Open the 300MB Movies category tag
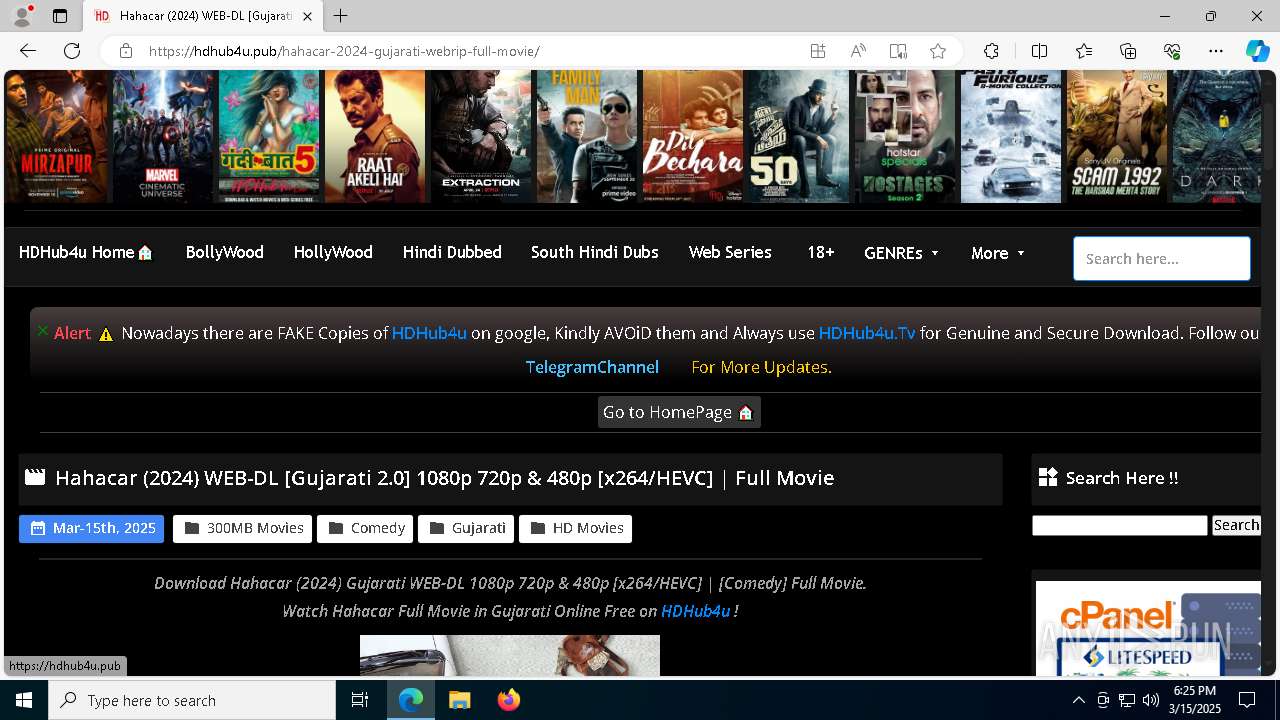 click(x=243, y=528)
